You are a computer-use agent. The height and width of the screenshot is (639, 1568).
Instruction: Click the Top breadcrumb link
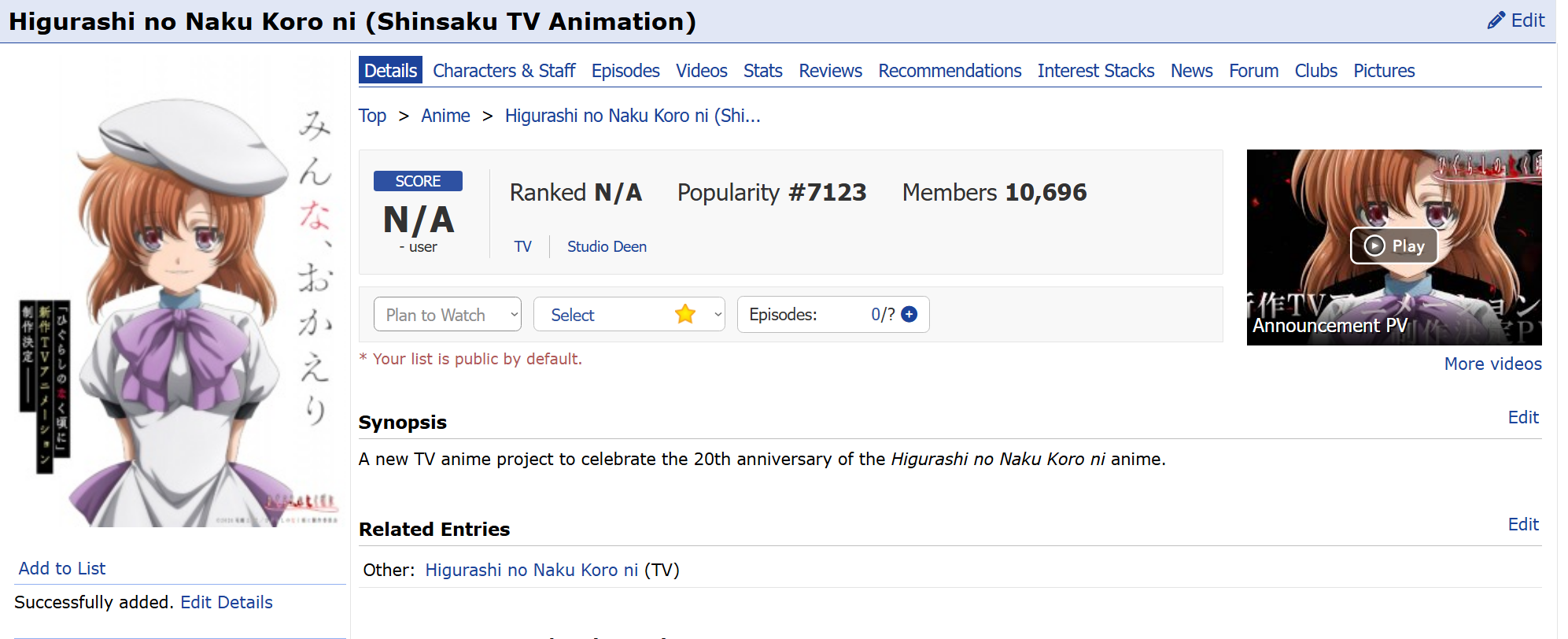coord(373,116)
